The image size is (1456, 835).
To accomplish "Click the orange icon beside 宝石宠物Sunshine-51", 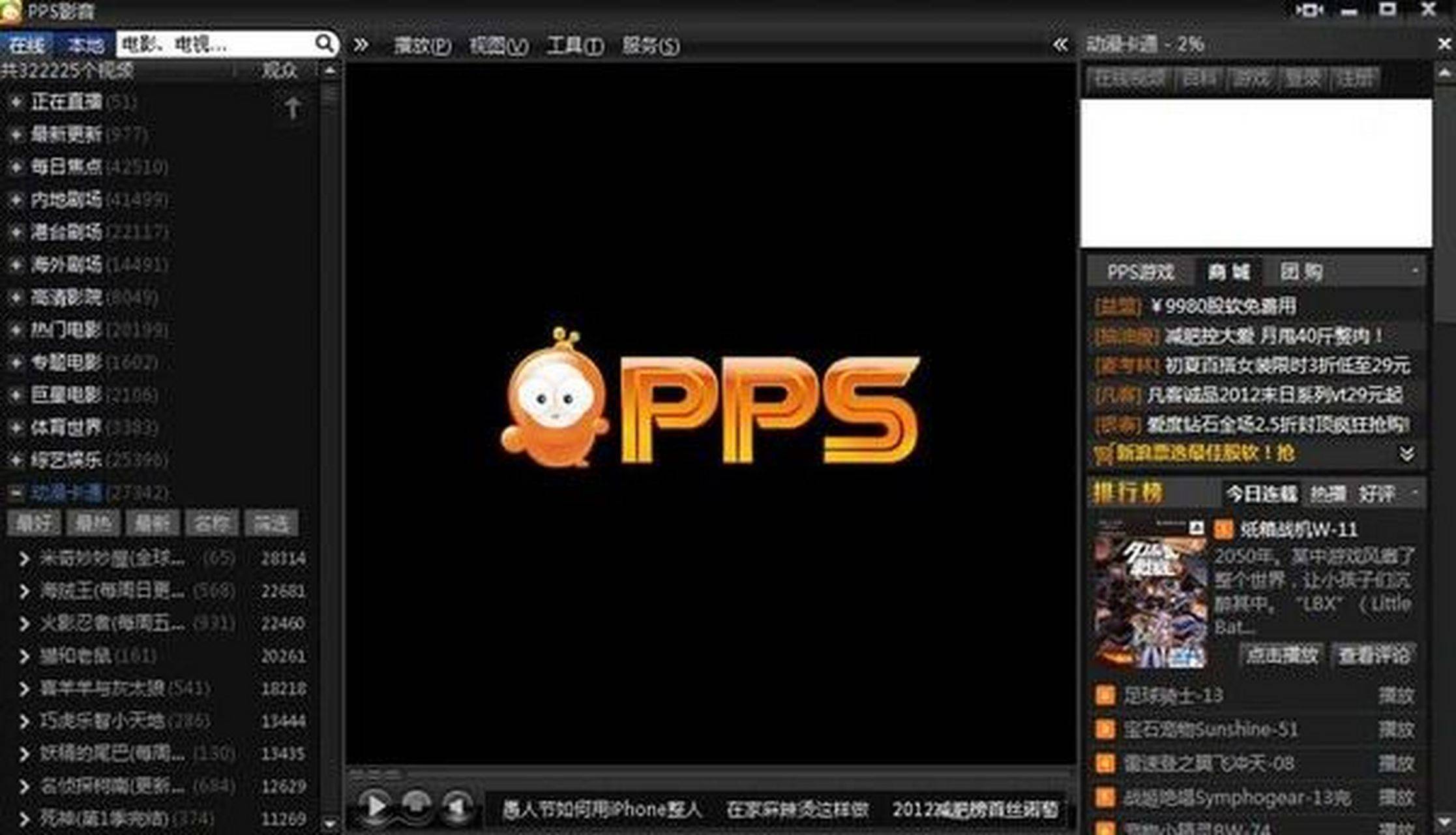I will click(1105, 729).
